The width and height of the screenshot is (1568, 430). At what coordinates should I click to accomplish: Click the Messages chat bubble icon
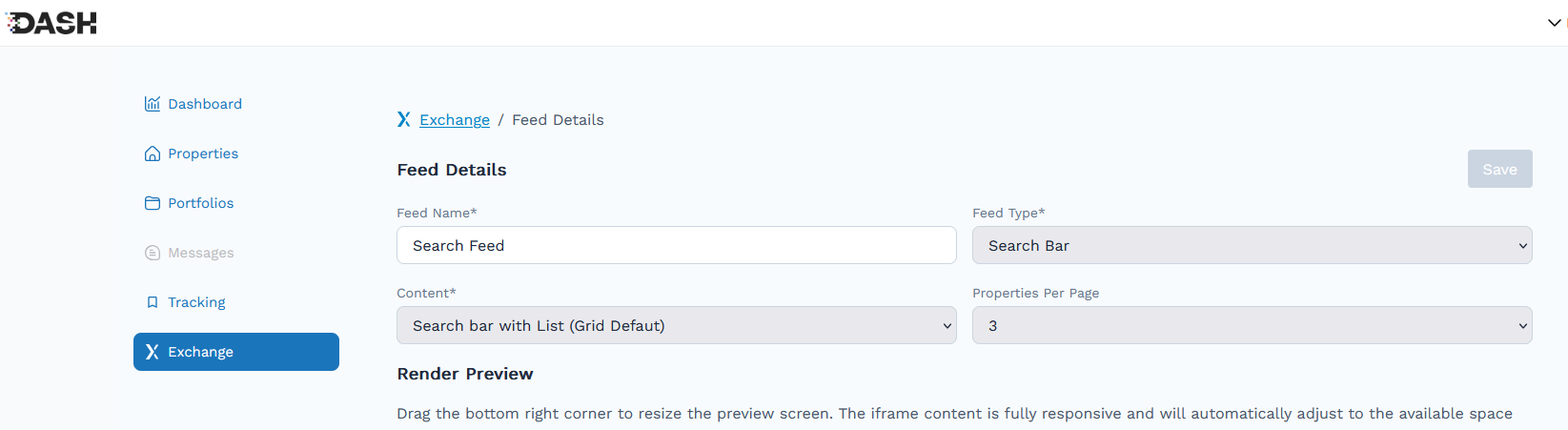point(153,253)
